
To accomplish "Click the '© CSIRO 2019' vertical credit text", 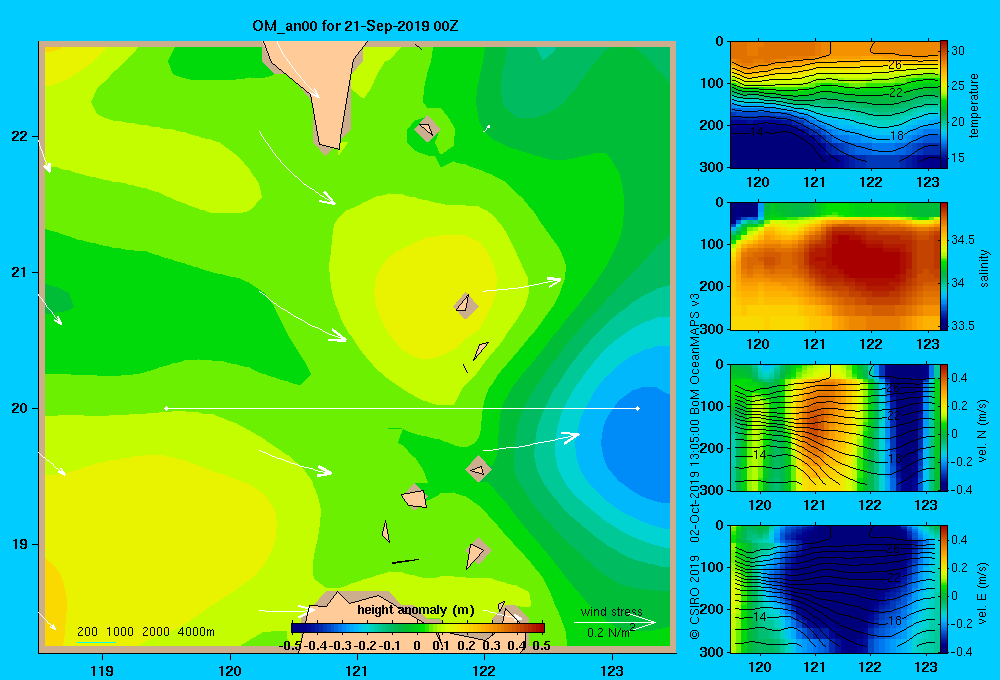I will pyautogui.click(x=695, y=597).
